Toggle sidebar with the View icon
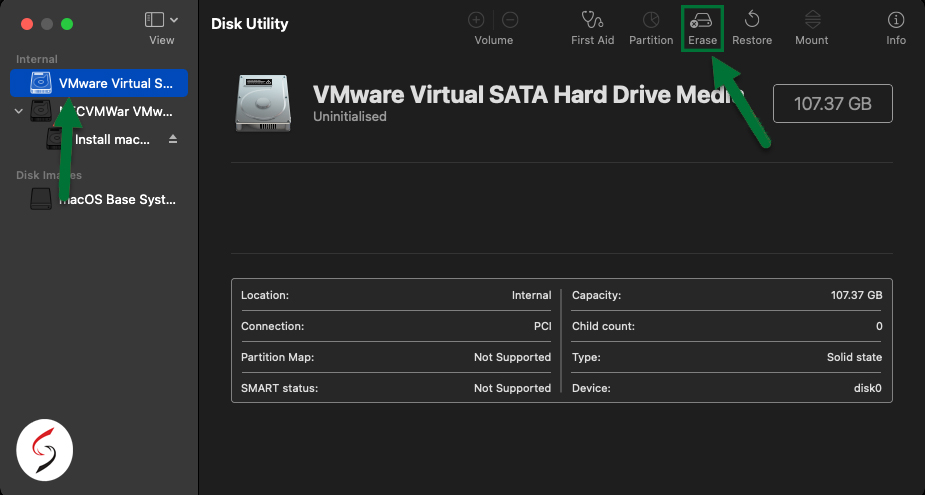The image size is (925, 495). (155, 19)
